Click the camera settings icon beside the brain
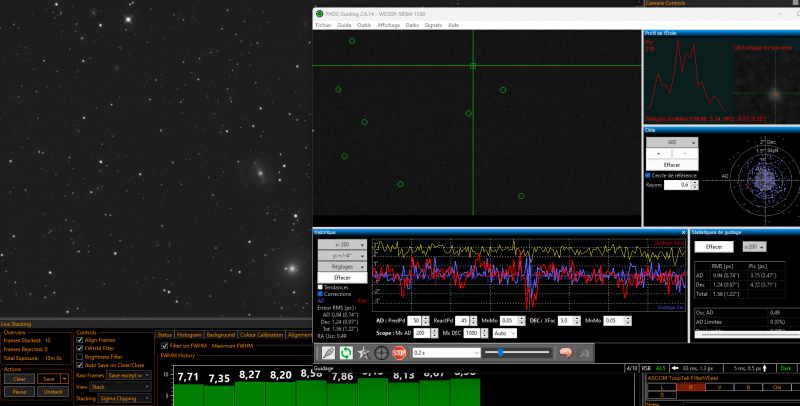Image resolution: width=800 pixels, height=406 pixels. [x=584, y=352]
